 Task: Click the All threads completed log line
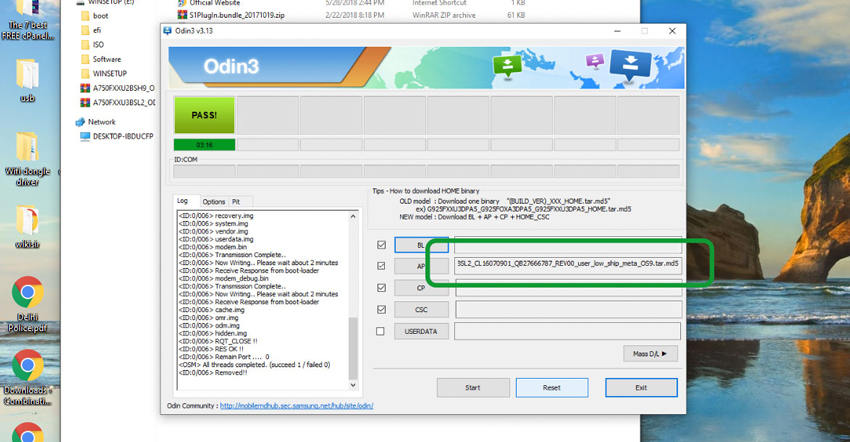(x=254, y=365)
